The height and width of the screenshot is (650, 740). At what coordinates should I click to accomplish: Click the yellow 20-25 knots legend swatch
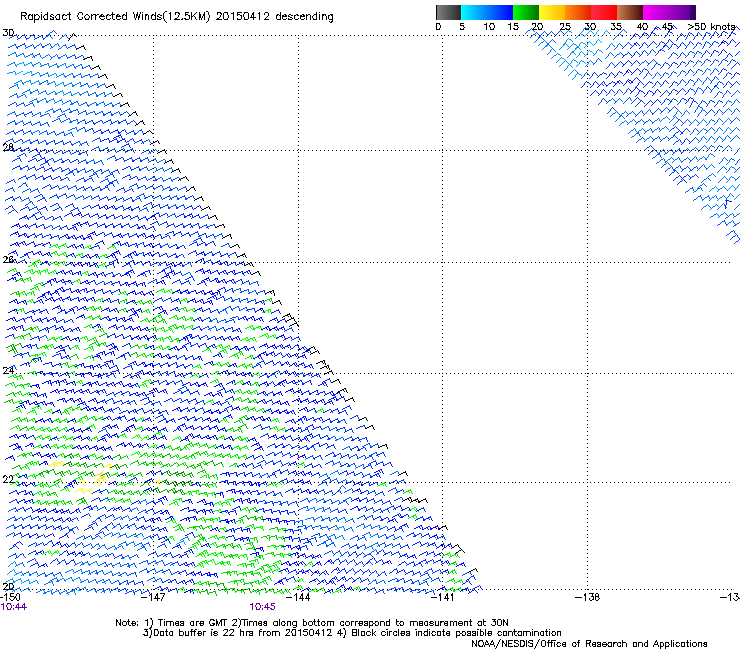pyautogui.click(x=552, y=12)
